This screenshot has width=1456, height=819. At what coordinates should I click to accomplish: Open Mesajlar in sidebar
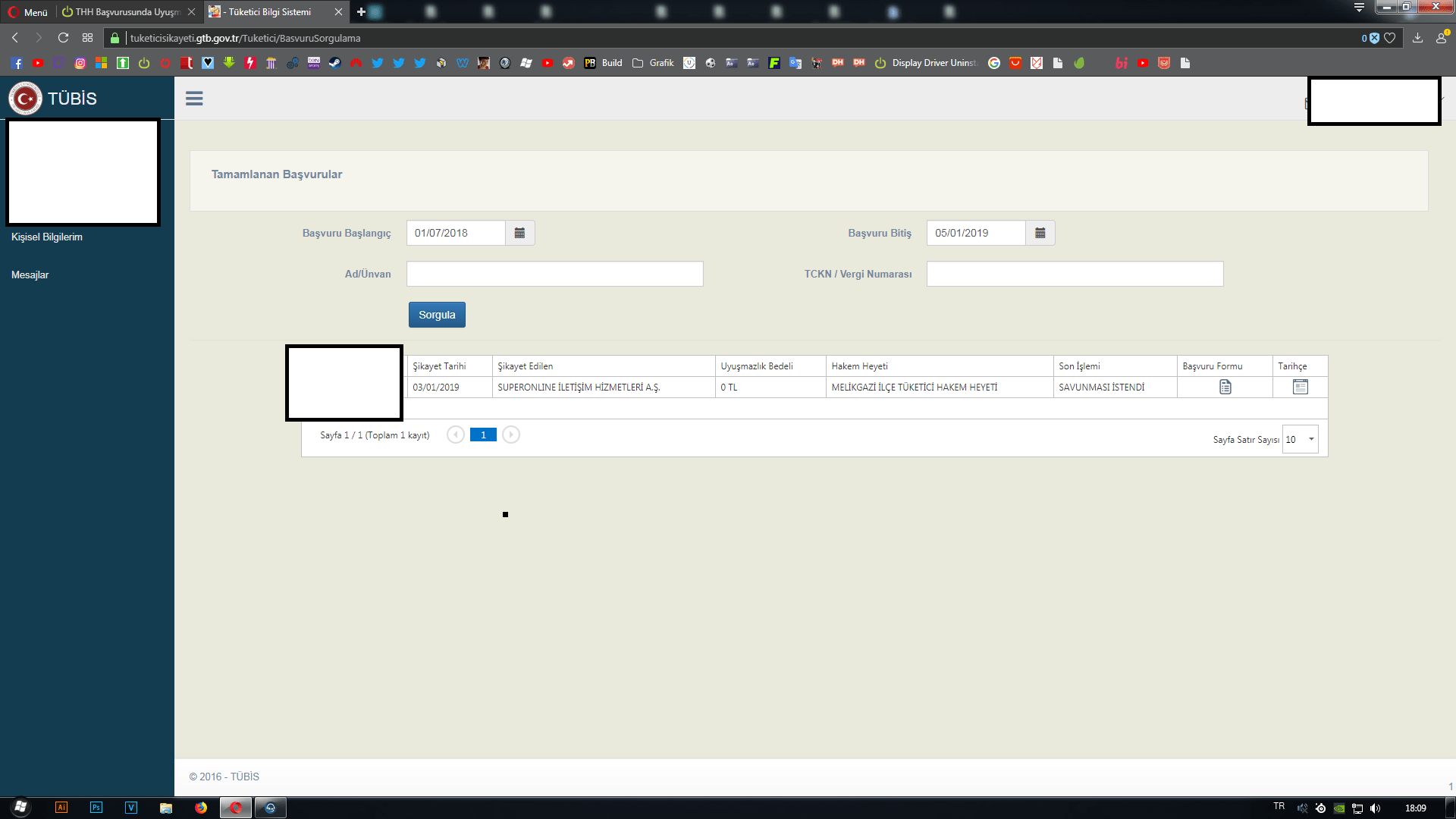30,275
